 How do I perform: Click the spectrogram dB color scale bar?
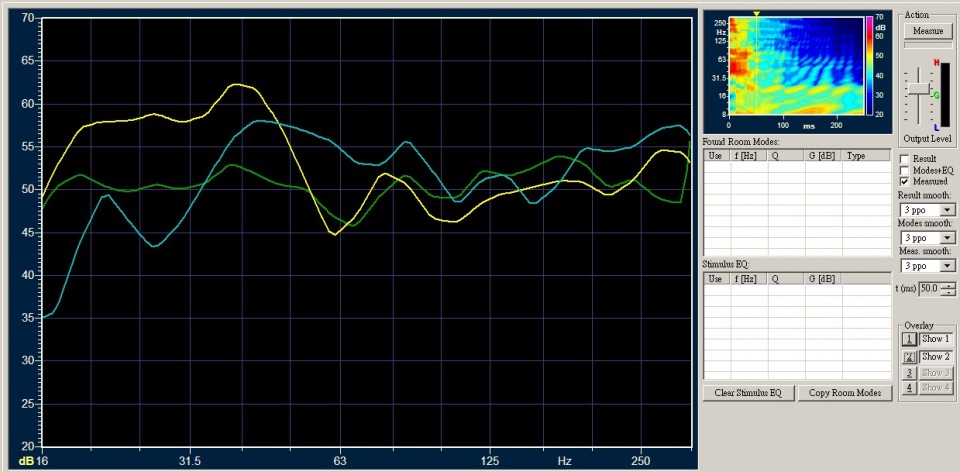point(870,66)
